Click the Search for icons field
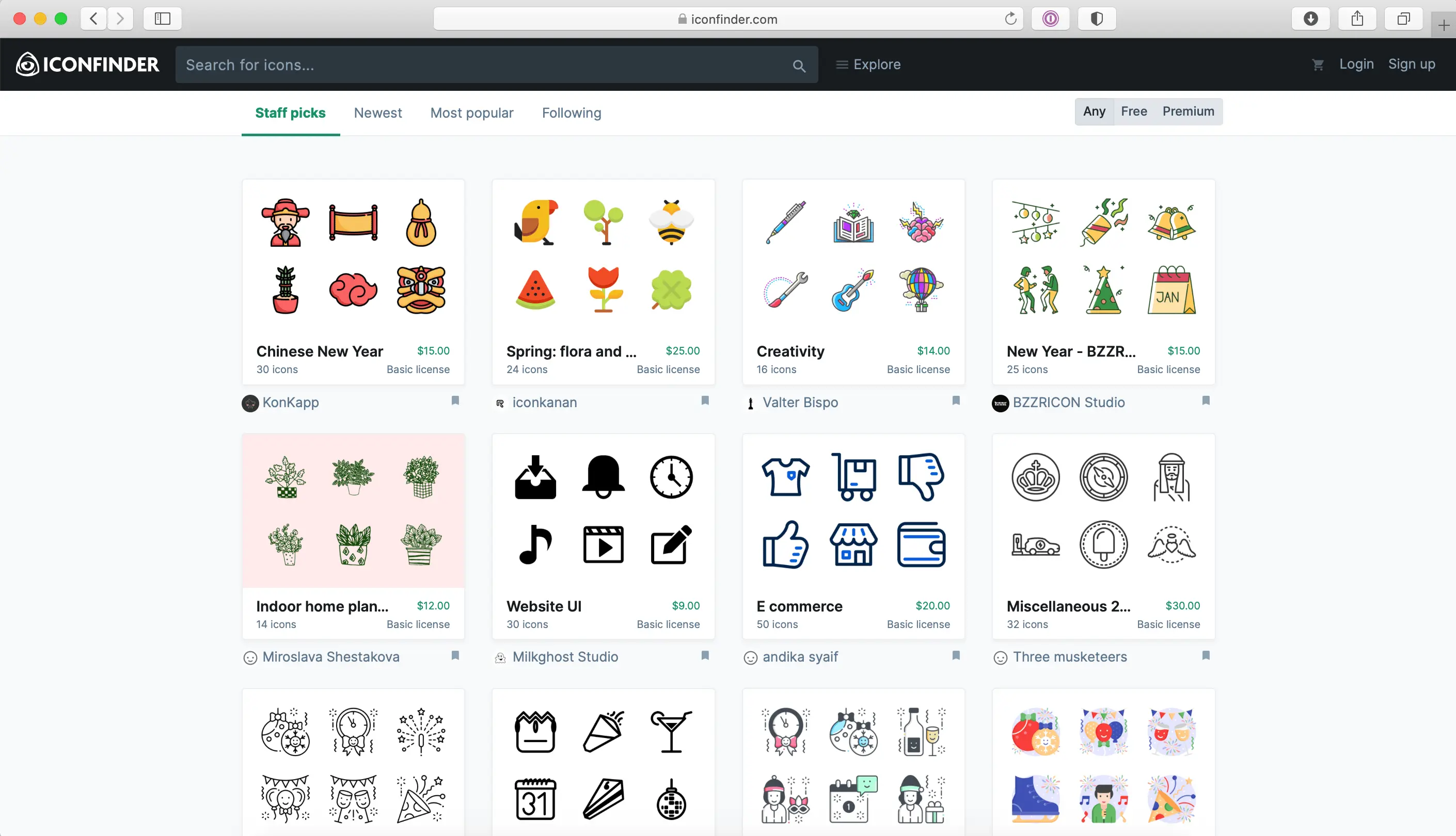The height and width of the screenshot is (836, 1456). click(x=482, y=65)
